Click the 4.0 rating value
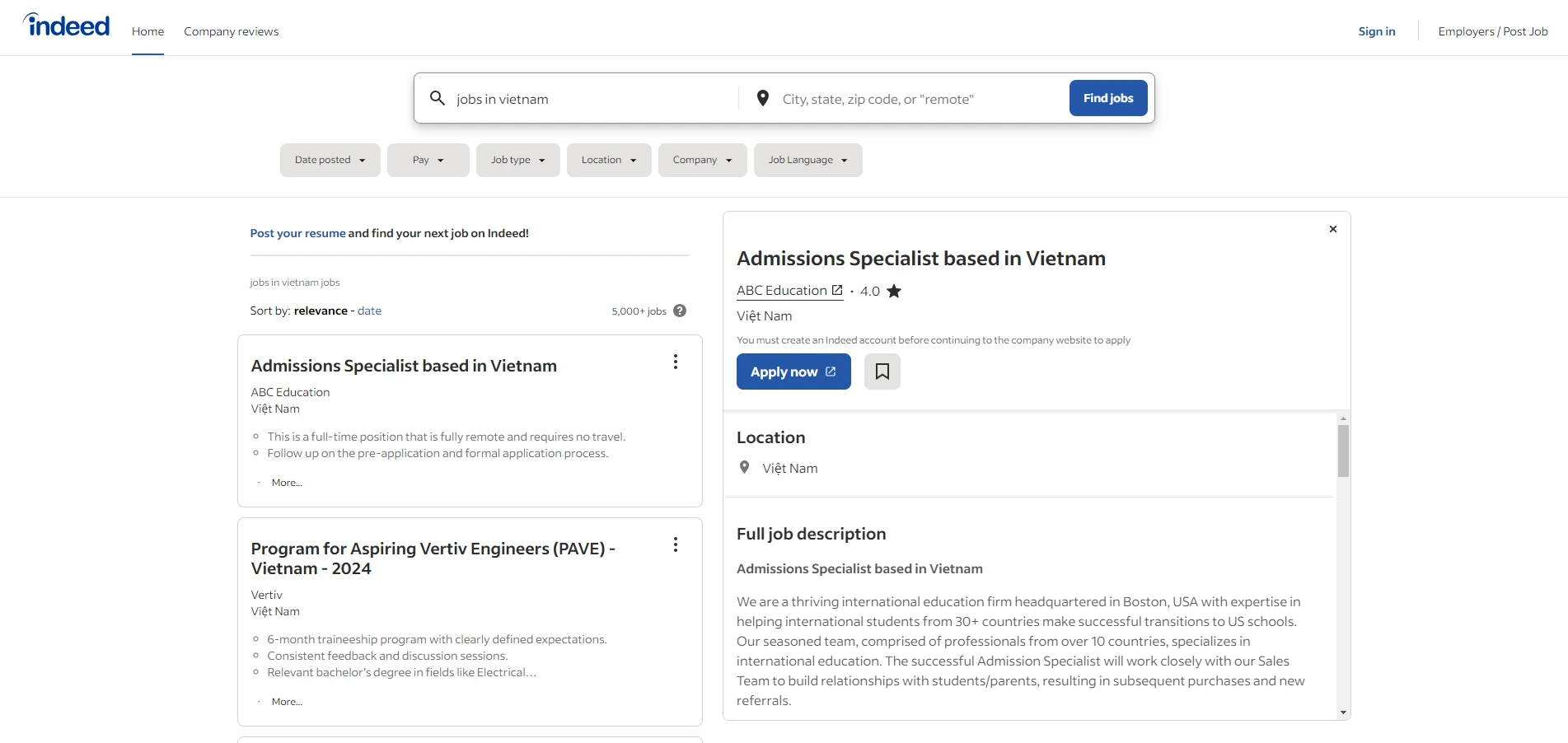 point(870,291)
